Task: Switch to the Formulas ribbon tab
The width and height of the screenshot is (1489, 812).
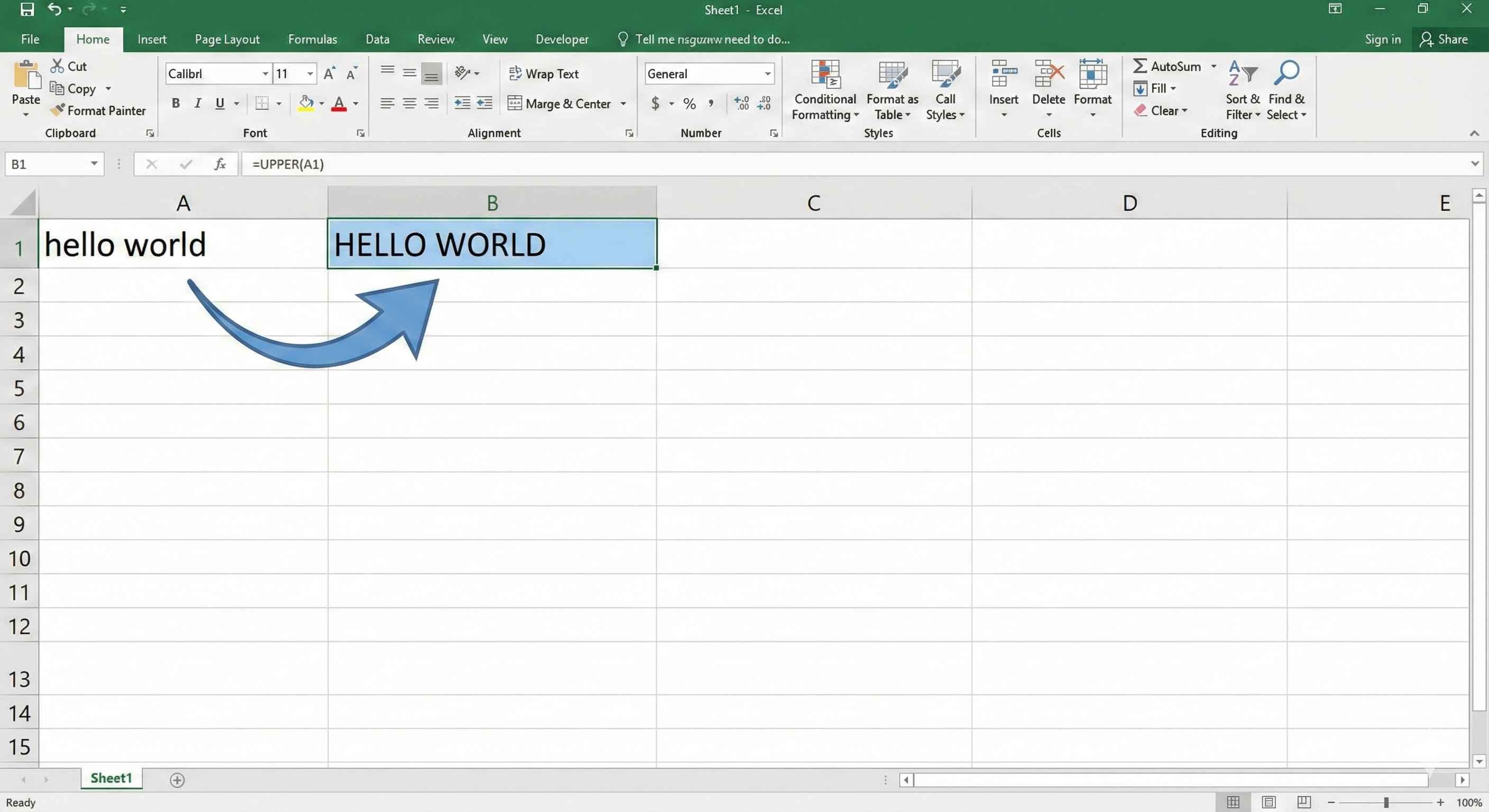Action: pyautogui.click(x=312, y=39)
